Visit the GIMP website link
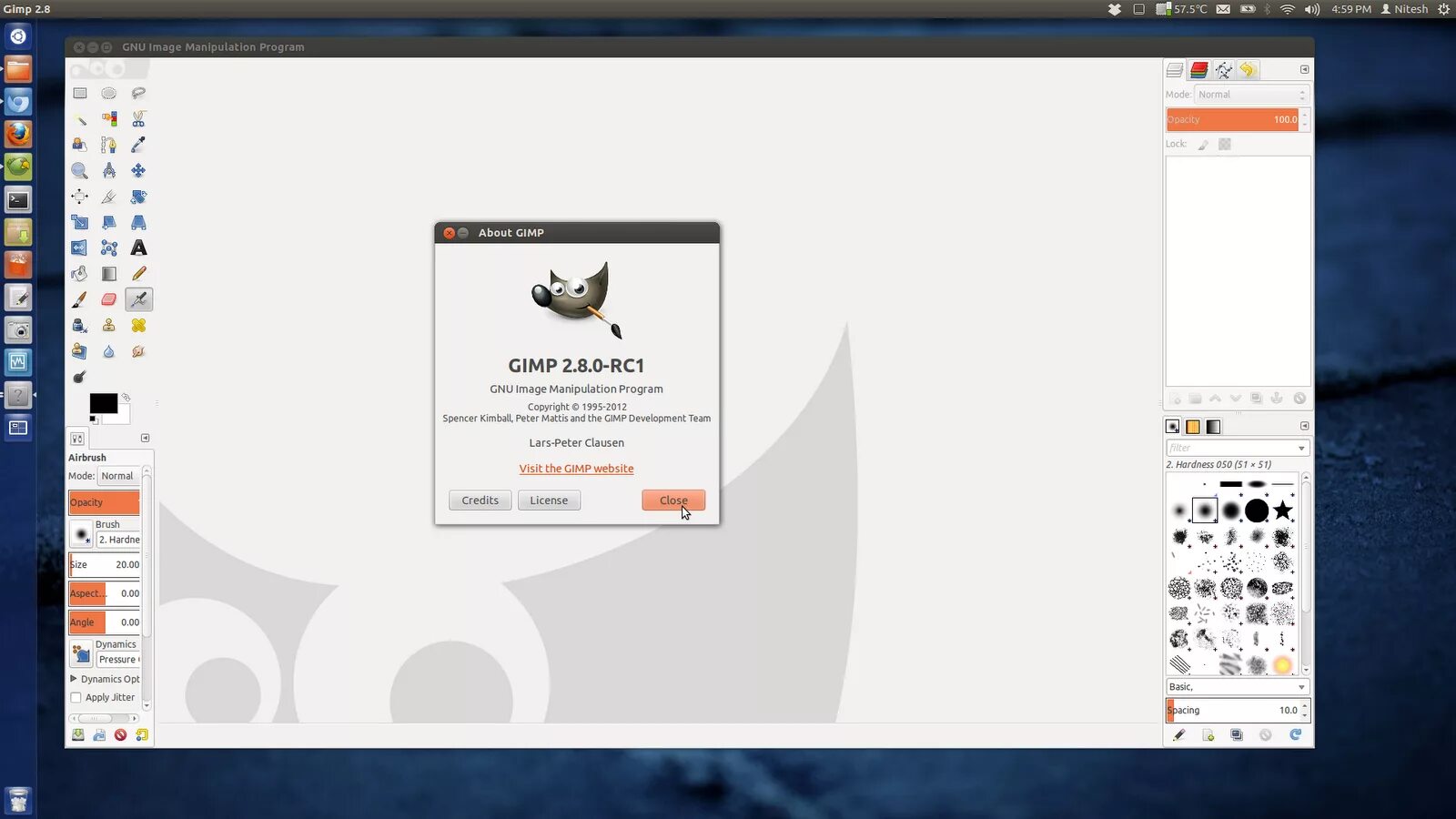The image size is (1456, 819). [576, 469]
